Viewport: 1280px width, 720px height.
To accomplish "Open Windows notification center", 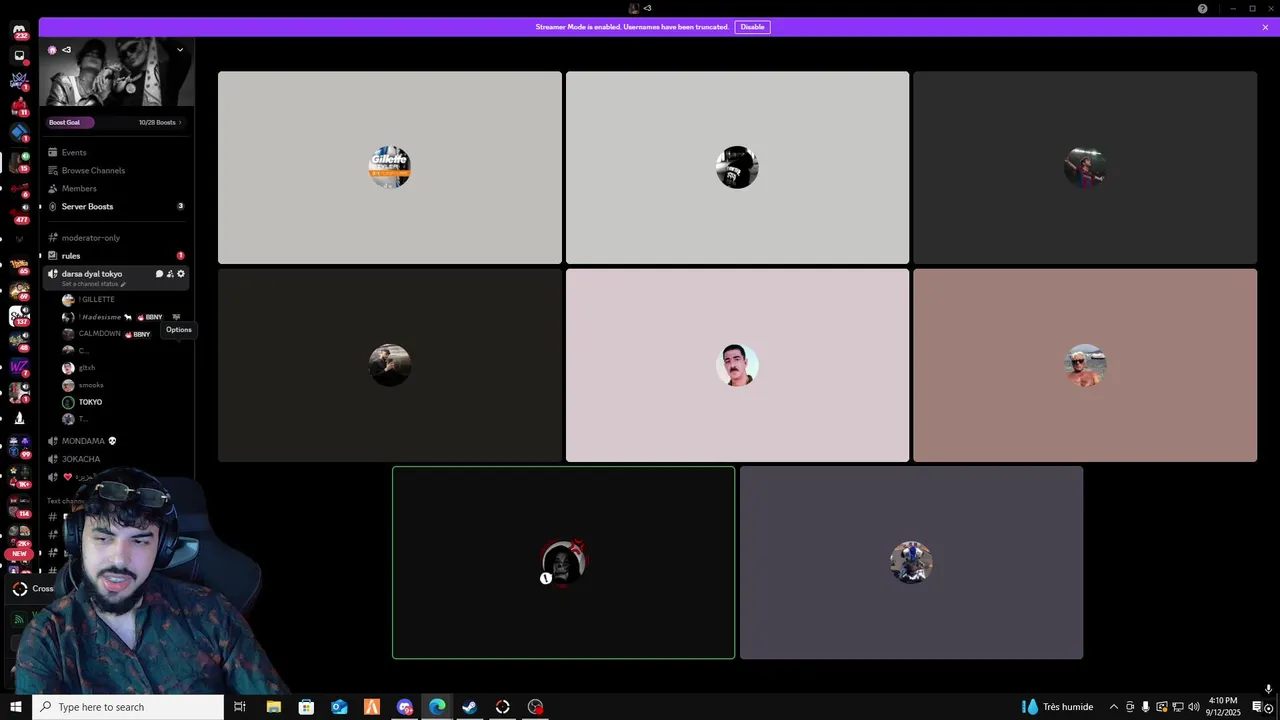I will pos(1257,707).
